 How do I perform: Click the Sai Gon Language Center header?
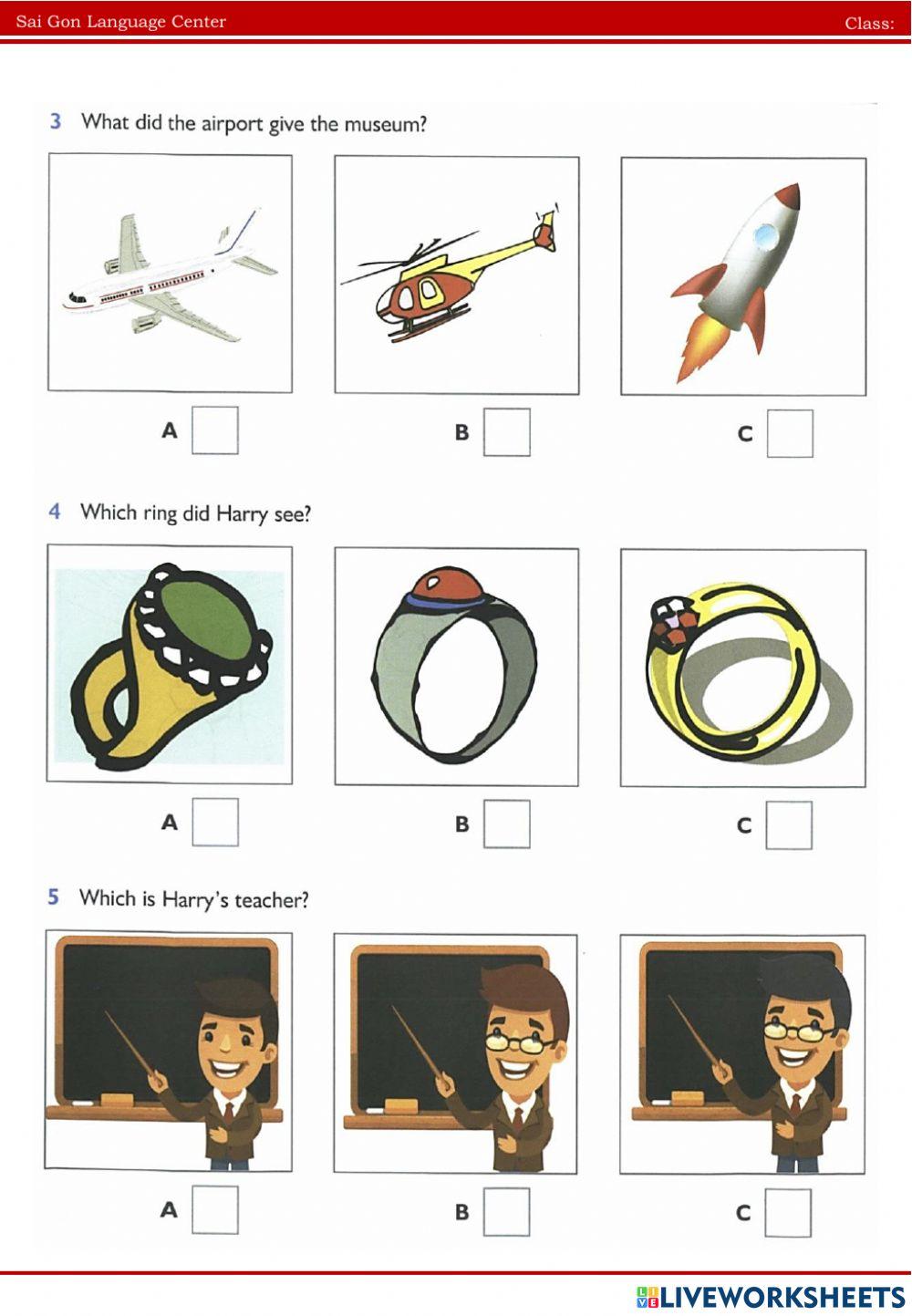click(120, 21)
